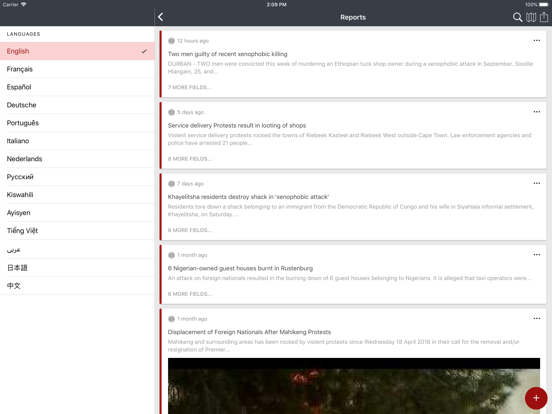Expand '6 MORE FIELDS...' on Khayelitsha report
552x414 pixels.
click(190, 230)
